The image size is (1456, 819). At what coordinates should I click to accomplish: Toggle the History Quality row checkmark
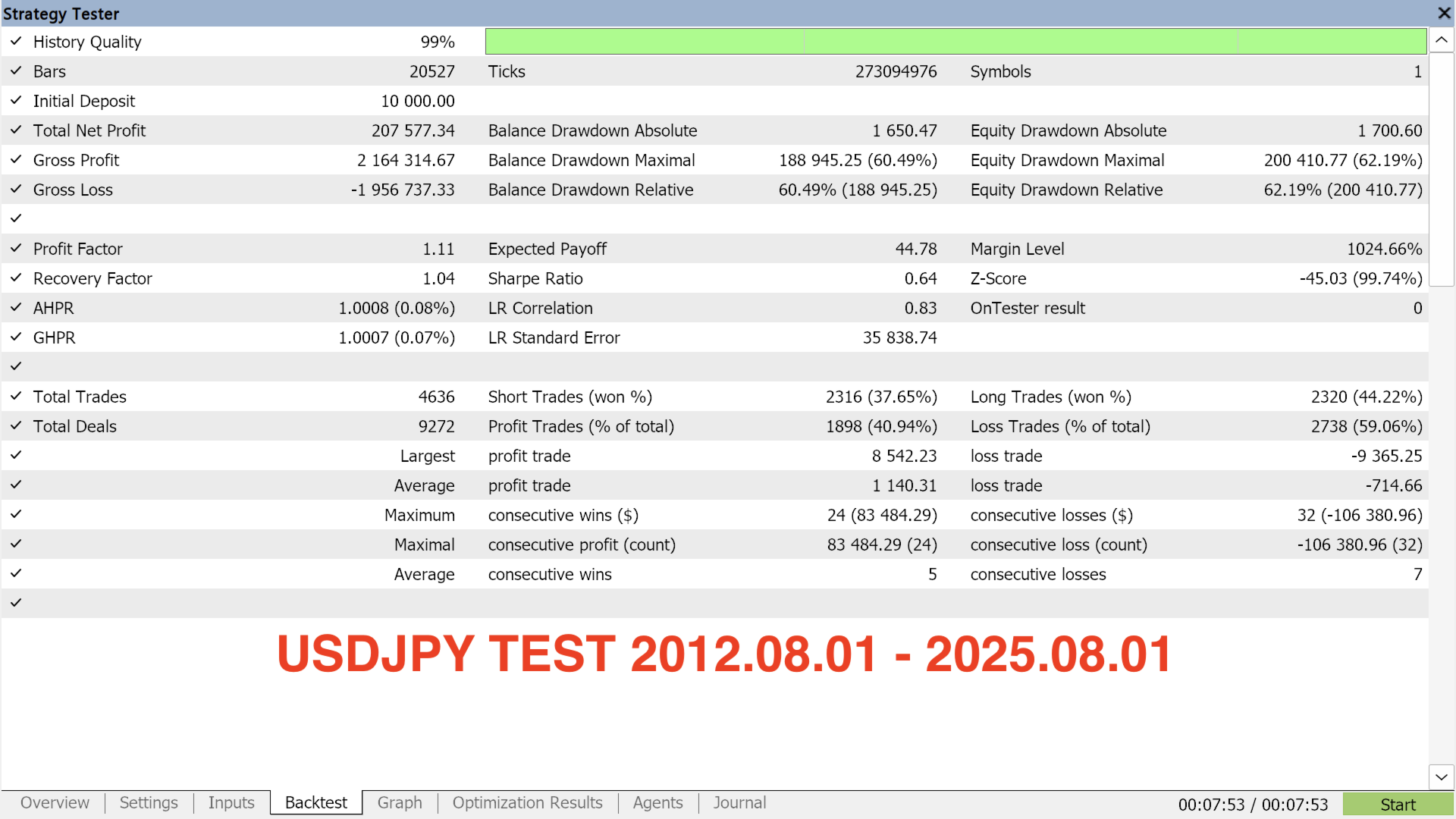[x=16, y=41]
